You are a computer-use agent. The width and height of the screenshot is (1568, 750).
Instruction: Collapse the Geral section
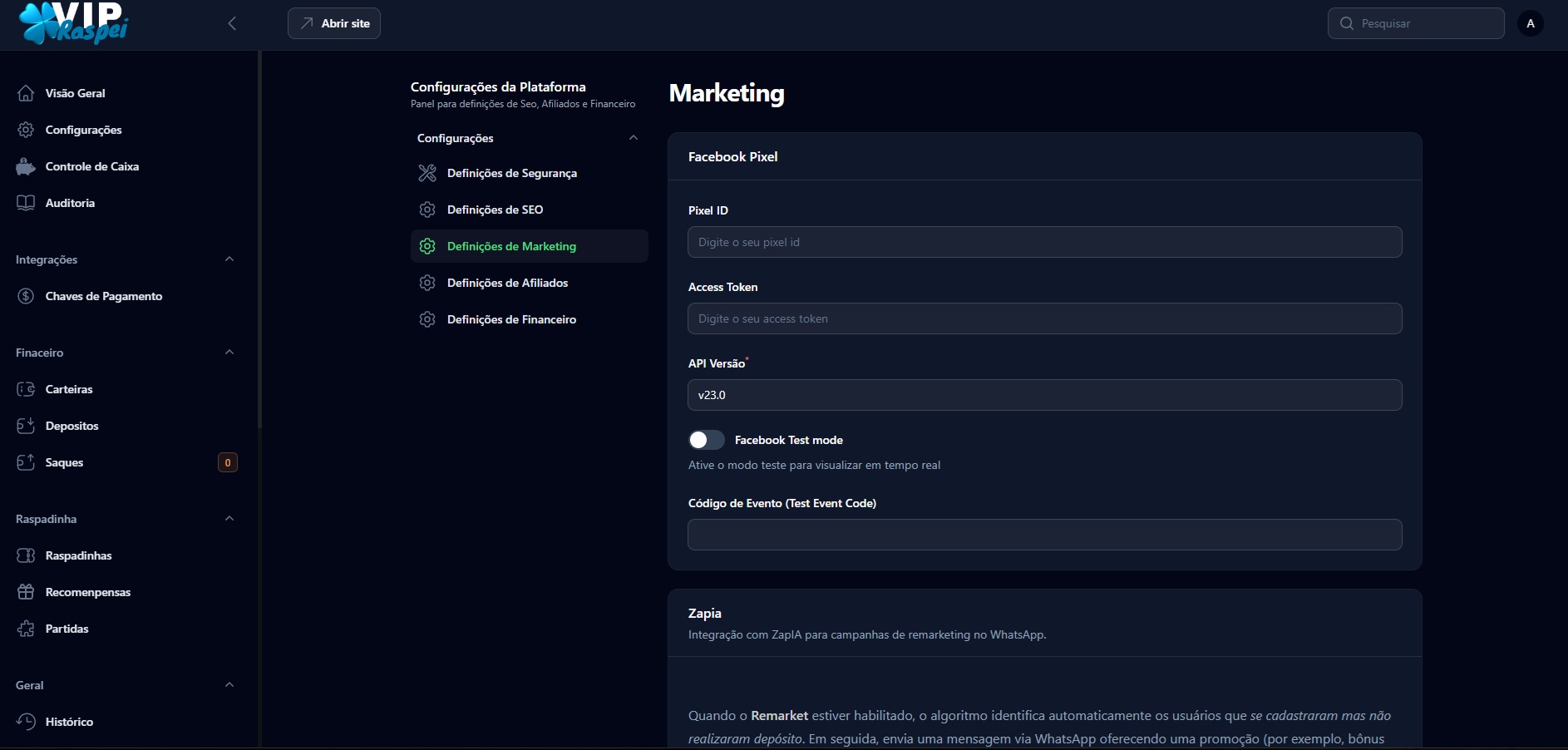pyautogui.click(x=229, y=685)
